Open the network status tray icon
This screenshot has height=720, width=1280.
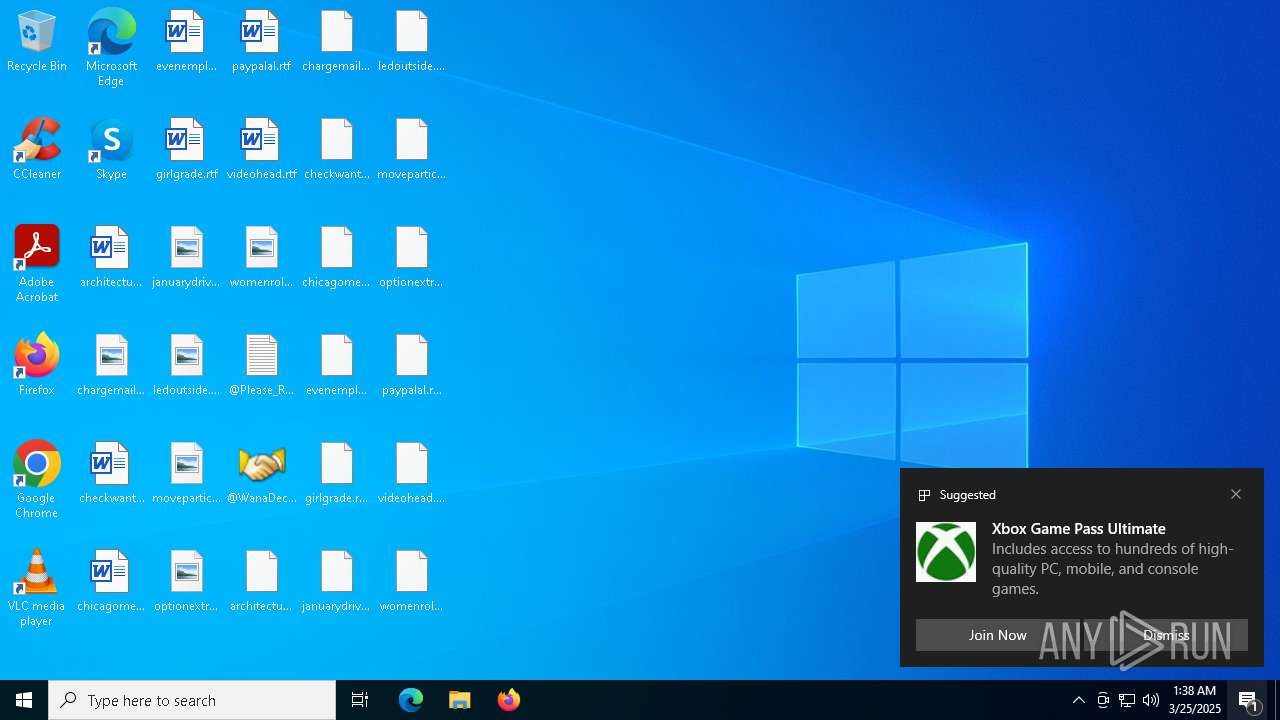click(1127, 700)
